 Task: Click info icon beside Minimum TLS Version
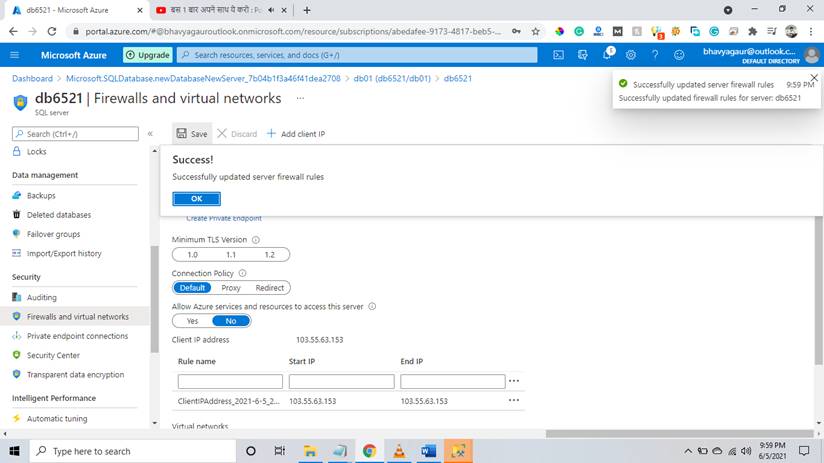(255, 240)
